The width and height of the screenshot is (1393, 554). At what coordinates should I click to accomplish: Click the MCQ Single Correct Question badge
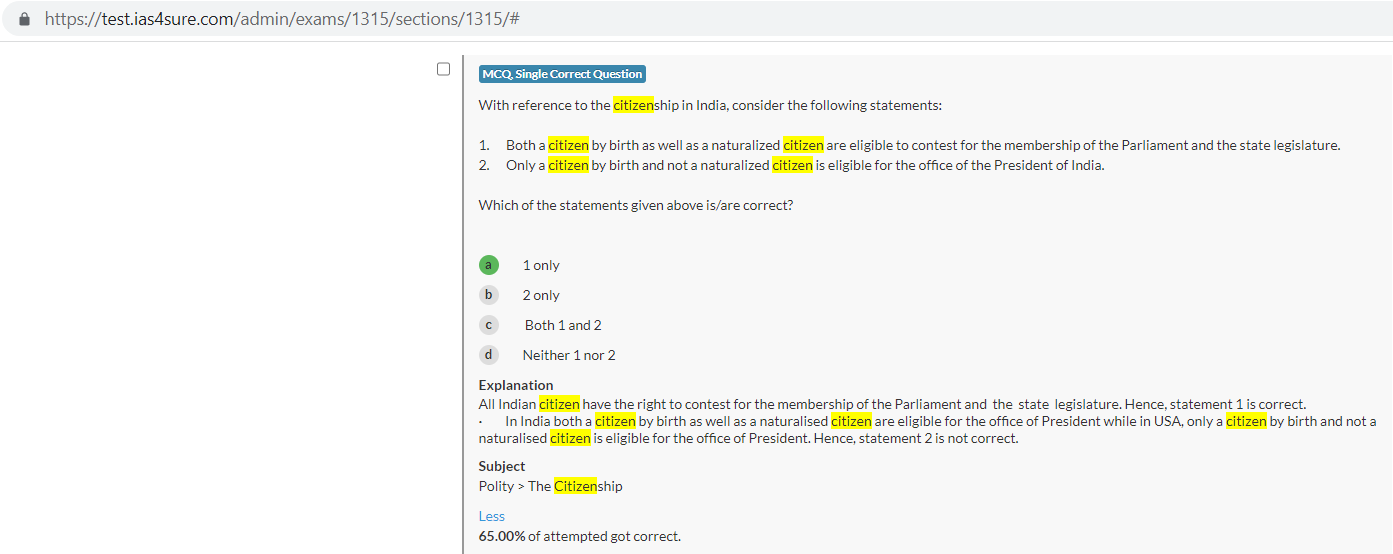point(562,74)
